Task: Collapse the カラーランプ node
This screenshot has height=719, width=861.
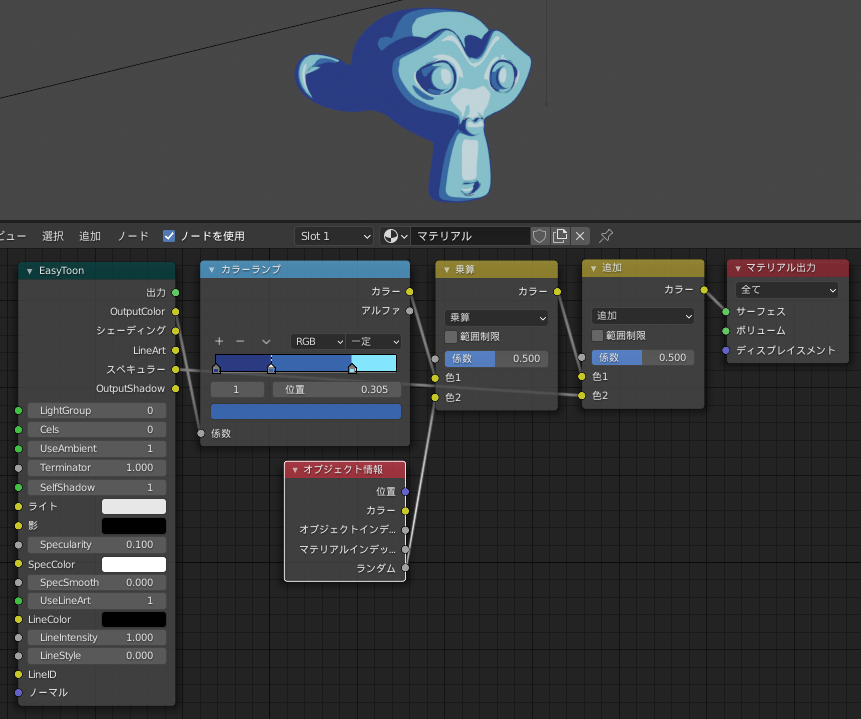Action: tap(211, 270)
